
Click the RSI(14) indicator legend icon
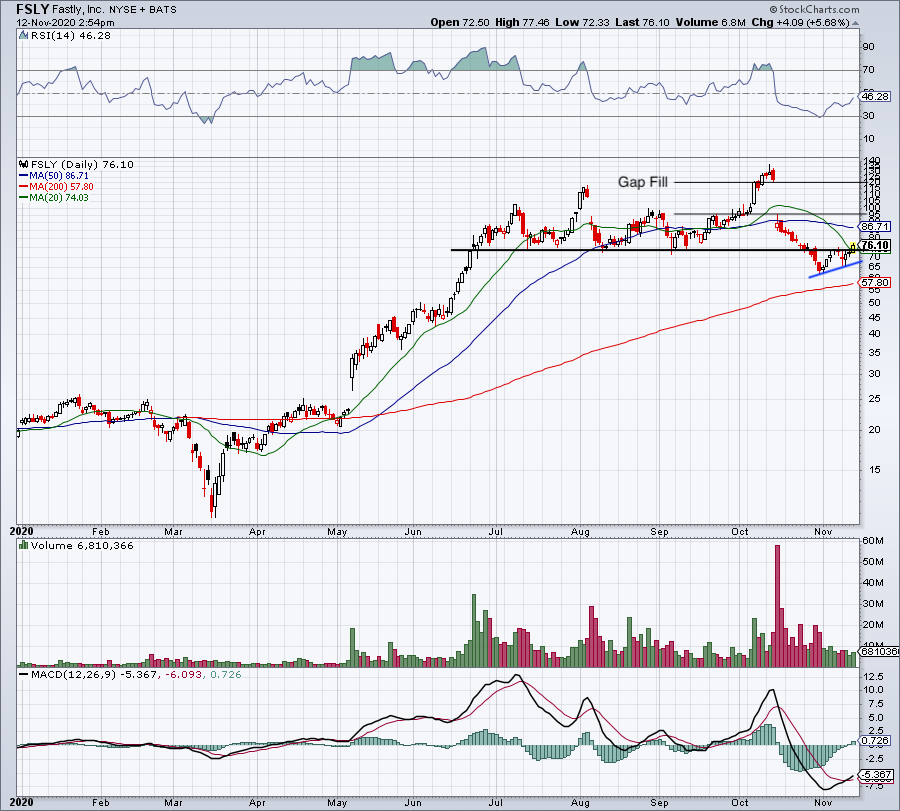[x=24, y=36]
